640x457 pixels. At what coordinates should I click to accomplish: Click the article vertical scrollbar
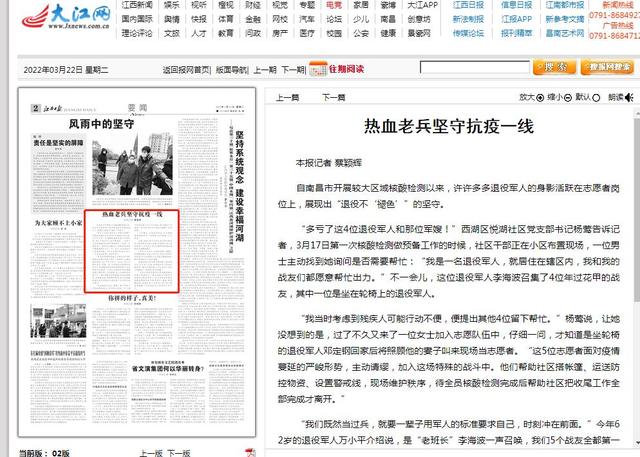[637, 277]
